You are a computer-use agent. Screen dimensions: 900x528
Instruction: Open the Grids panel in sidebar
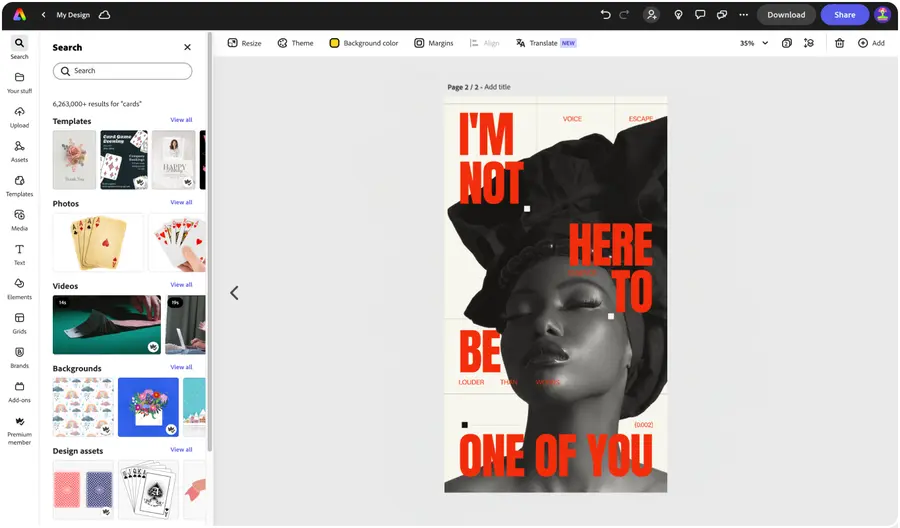coord(20,323)
